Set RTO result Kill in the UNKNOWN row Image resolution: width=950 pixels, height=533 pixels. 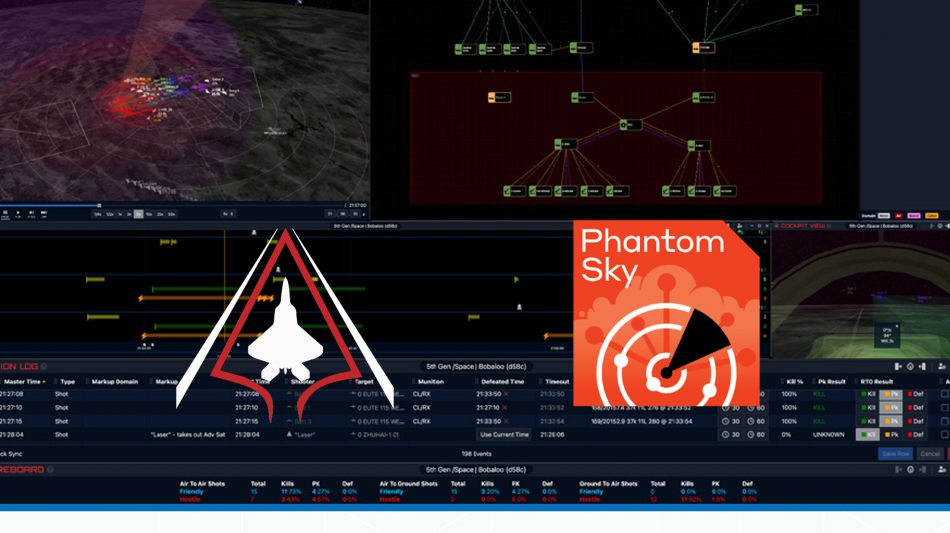pyautogui.click(x=867, y=434)
